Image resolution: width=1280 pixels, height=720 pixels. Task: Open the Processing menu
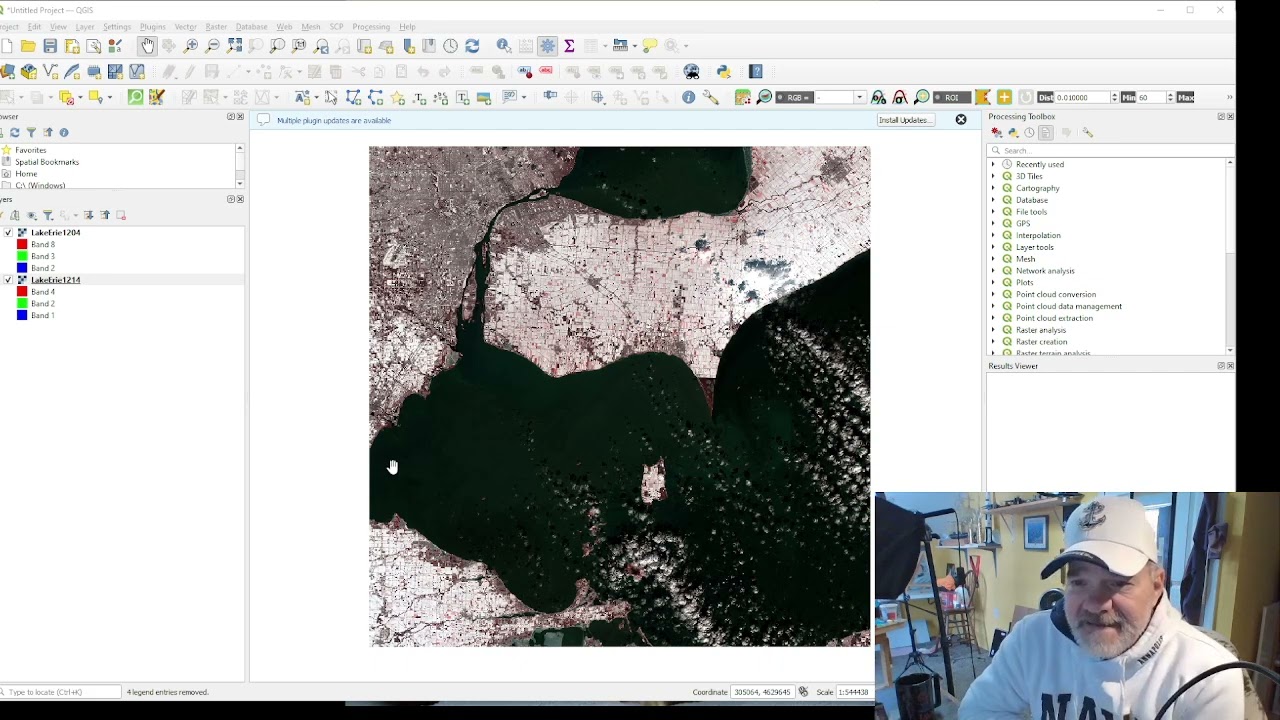pyautogui.click(x=371, y=27)
